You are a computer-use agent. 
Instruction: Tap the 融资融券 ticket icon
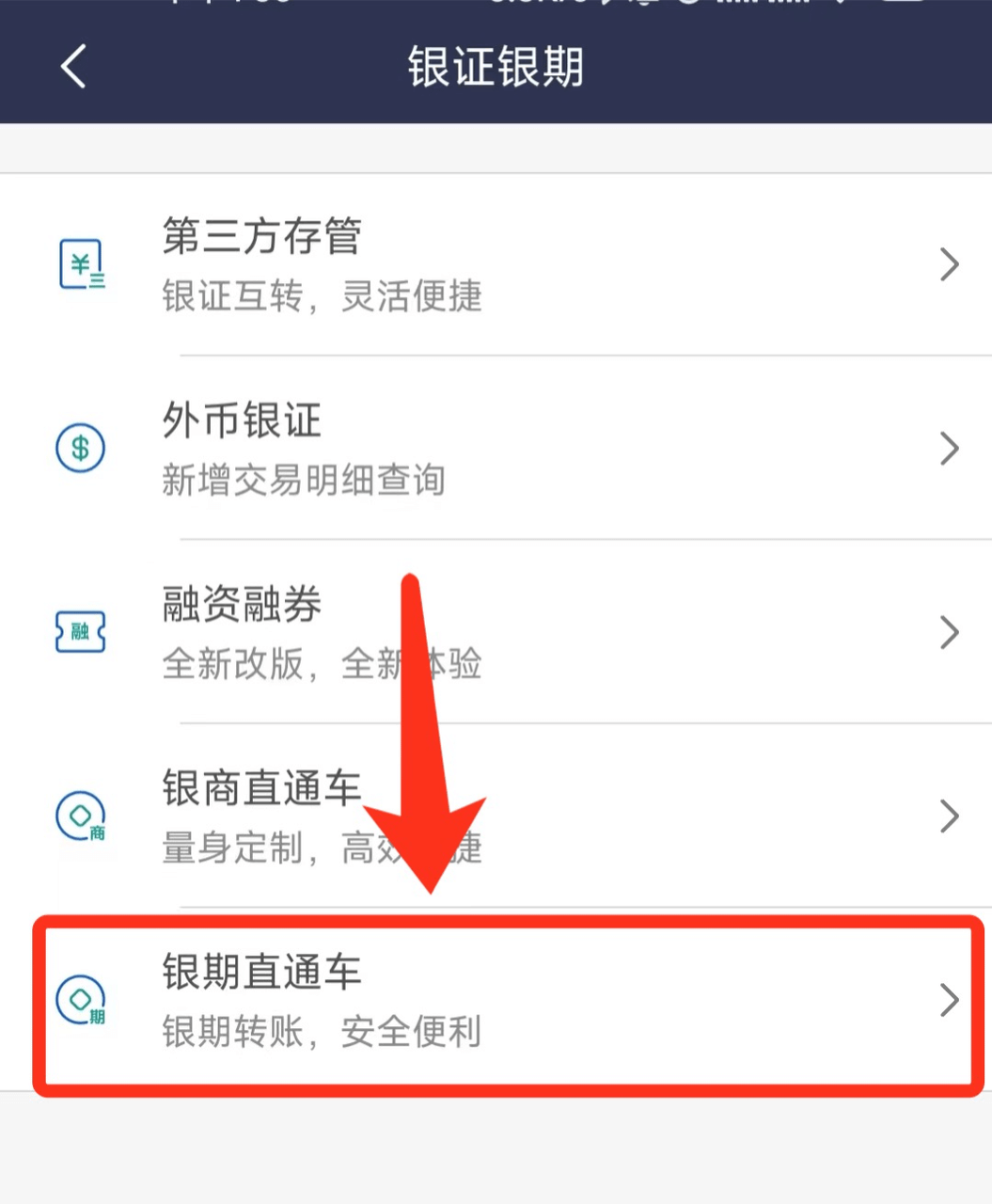[x=81, y=632]
